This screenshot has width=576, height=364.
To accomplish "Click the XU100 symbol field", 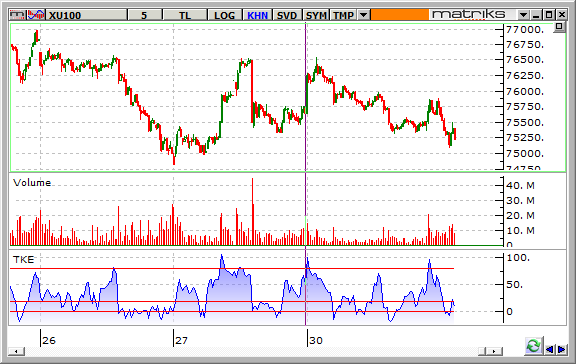I will coord(86,15).
